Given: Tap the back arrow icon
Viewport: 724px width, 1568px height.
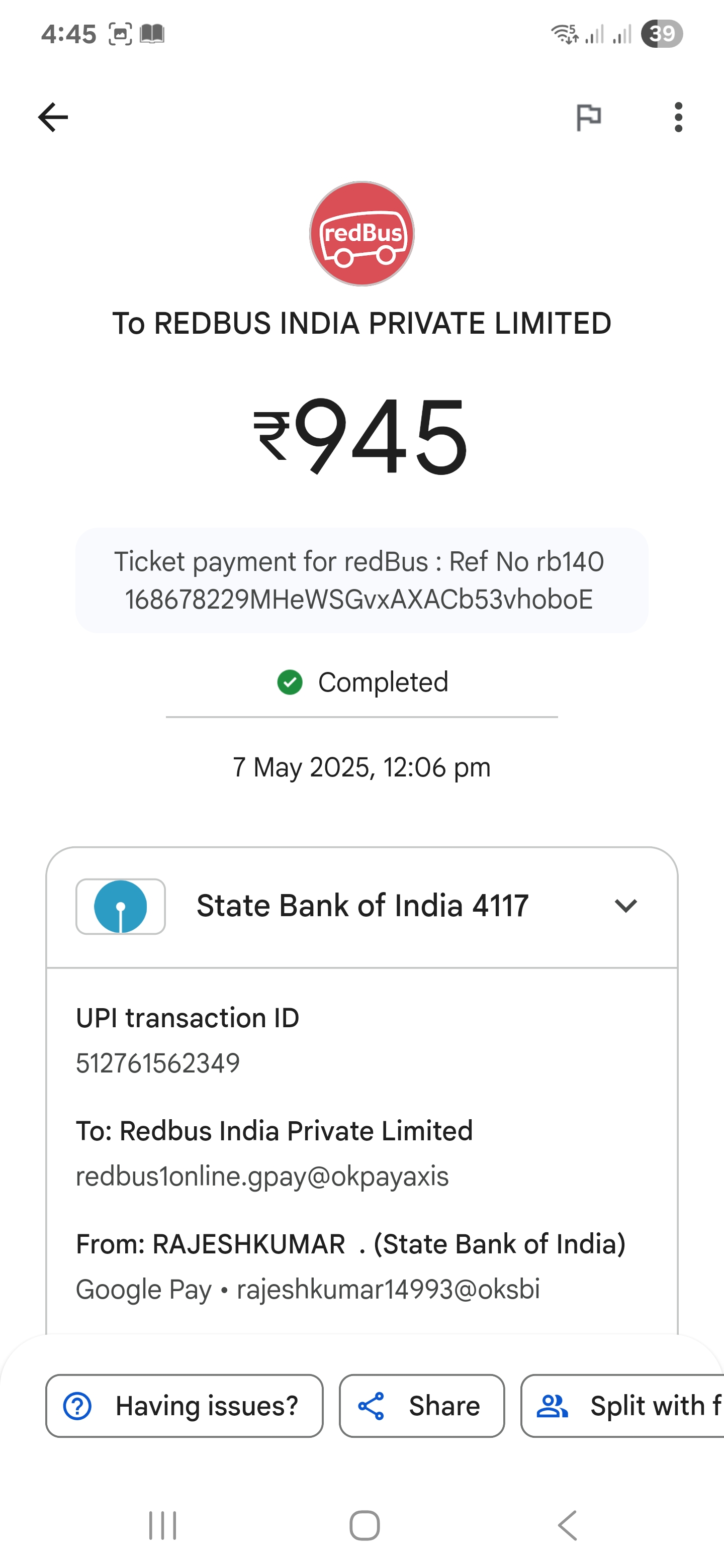Looking at the screenshot, I should 53,118.
